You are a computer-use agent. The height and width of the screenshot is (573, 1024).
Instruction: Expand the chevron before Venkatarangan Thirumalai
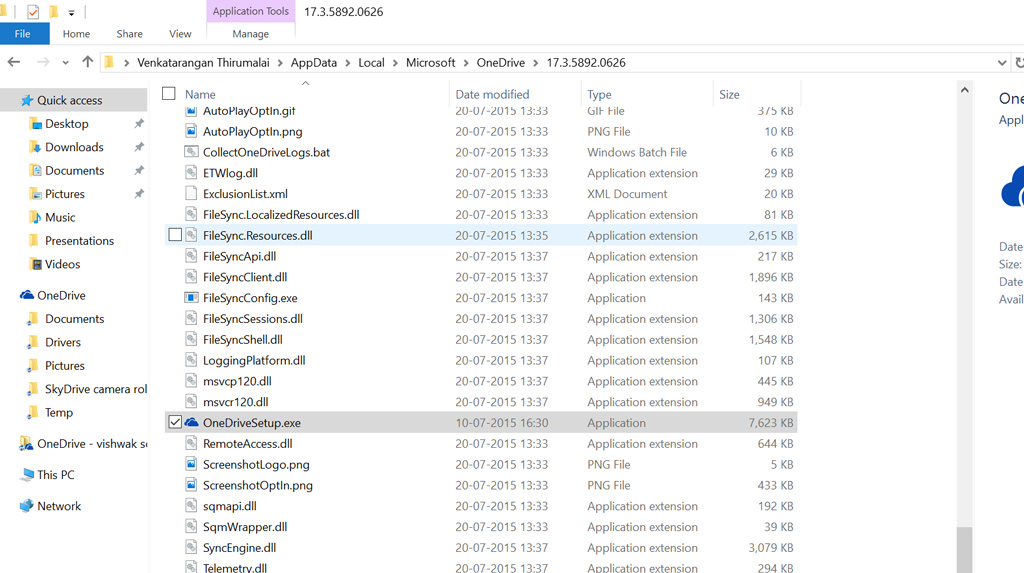tap(126, 63)
